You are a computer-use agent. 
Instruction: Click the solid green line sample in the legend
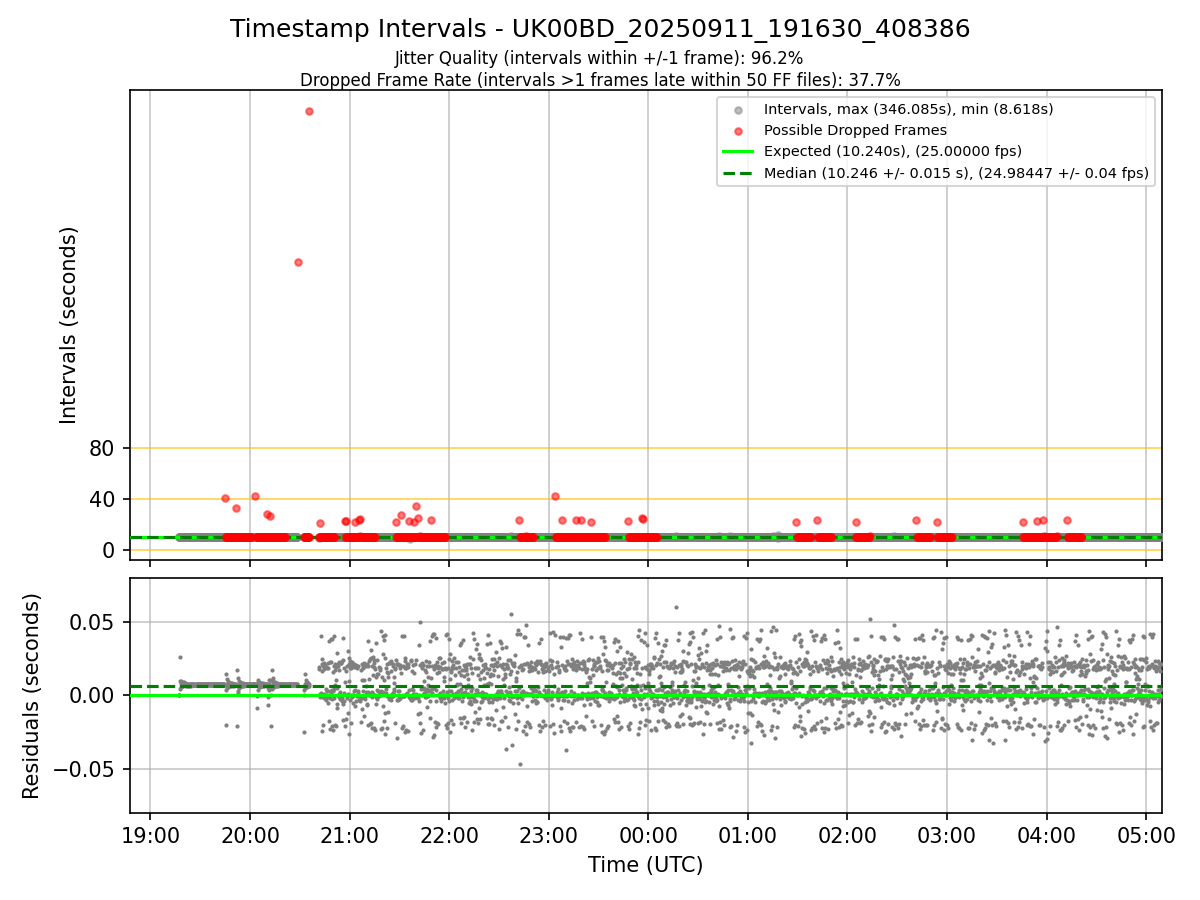(738, 152)
